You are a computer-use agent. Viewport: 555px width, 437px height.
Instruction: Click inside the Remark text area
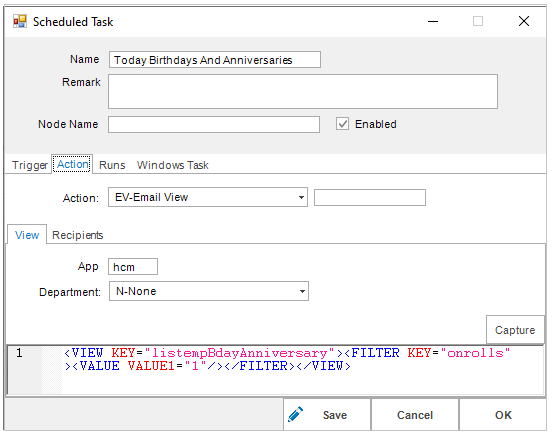tap(303, 91)
